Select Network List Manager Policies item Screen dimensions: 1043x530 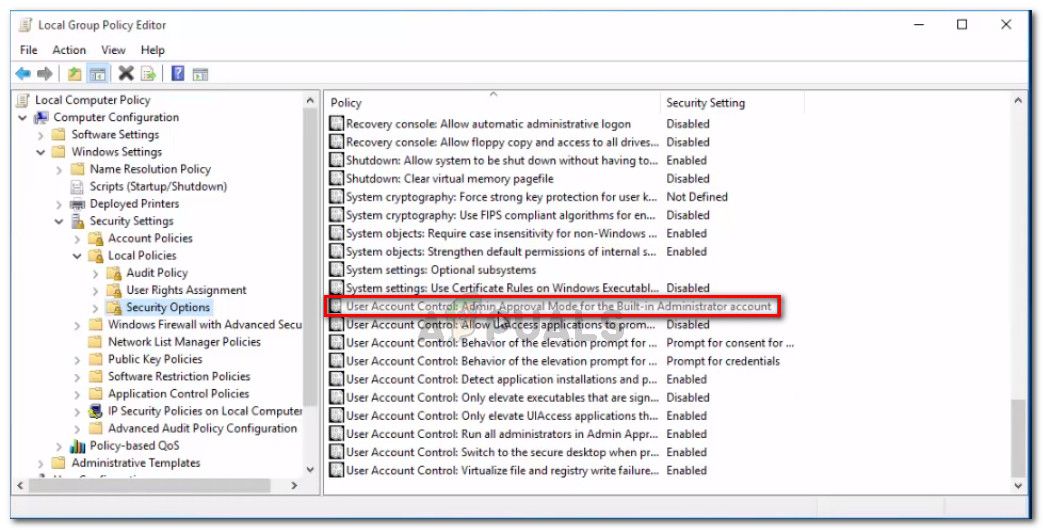184,342
